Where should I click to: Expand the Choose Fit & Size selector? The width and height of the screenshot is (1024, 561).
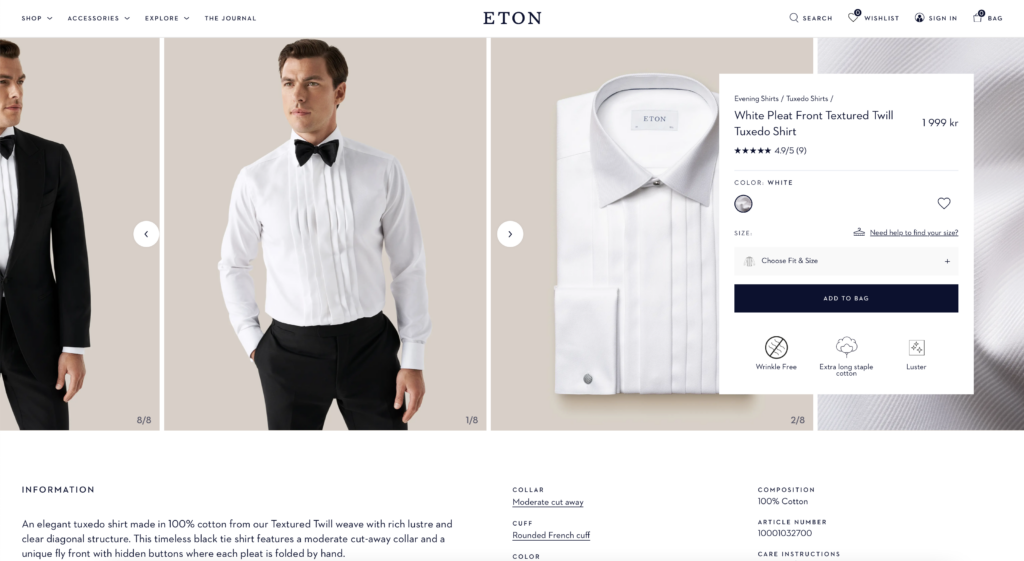[846, 261]
